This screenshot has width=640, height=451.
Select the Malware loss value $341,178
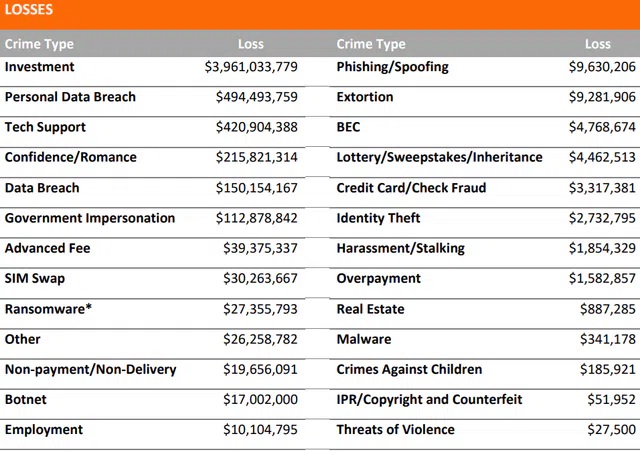[x=608, y=339]
